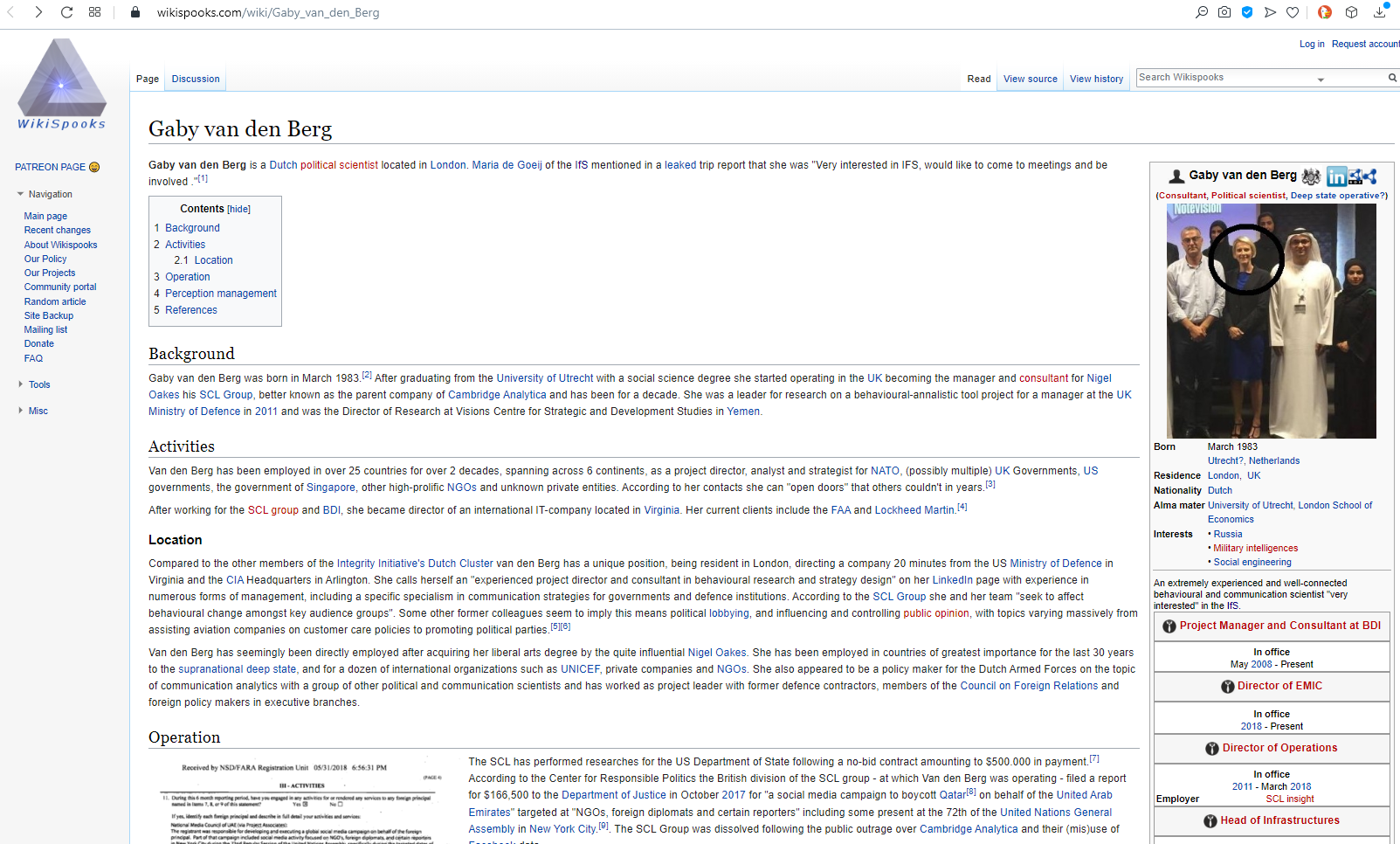Open the Social engineering interest link
Viewport: 1400px width, 844px height.
coord(1252,562)
